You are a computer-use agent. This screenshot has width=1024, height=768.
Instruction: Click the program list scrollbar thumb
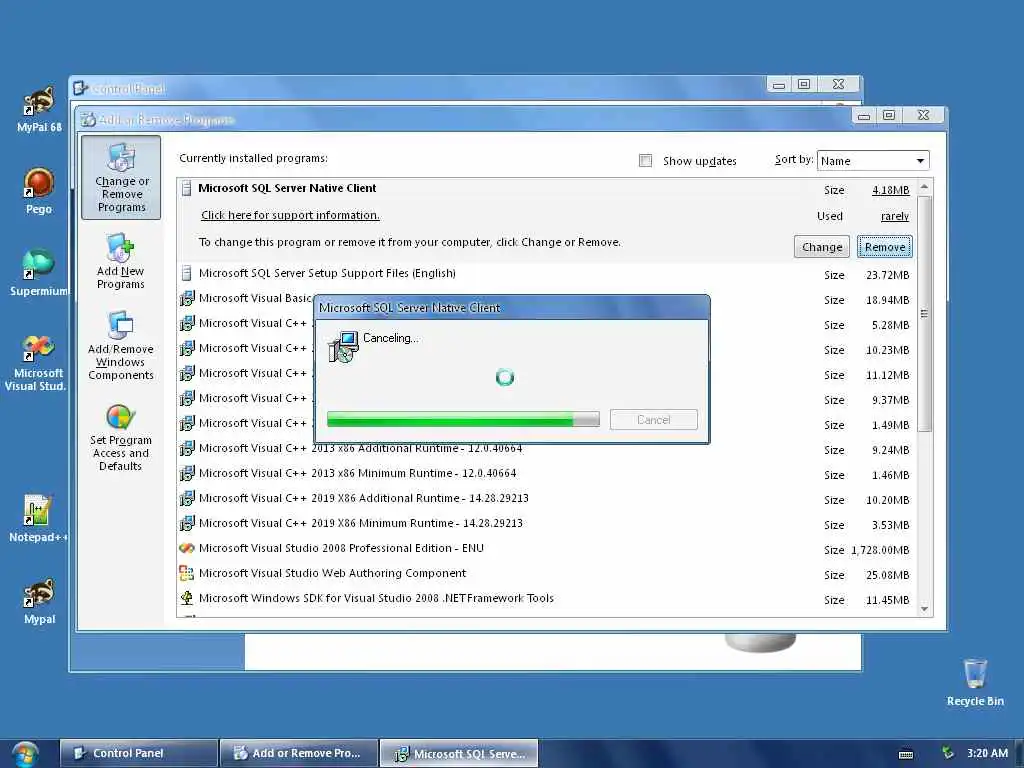click(x=924, y=313)
